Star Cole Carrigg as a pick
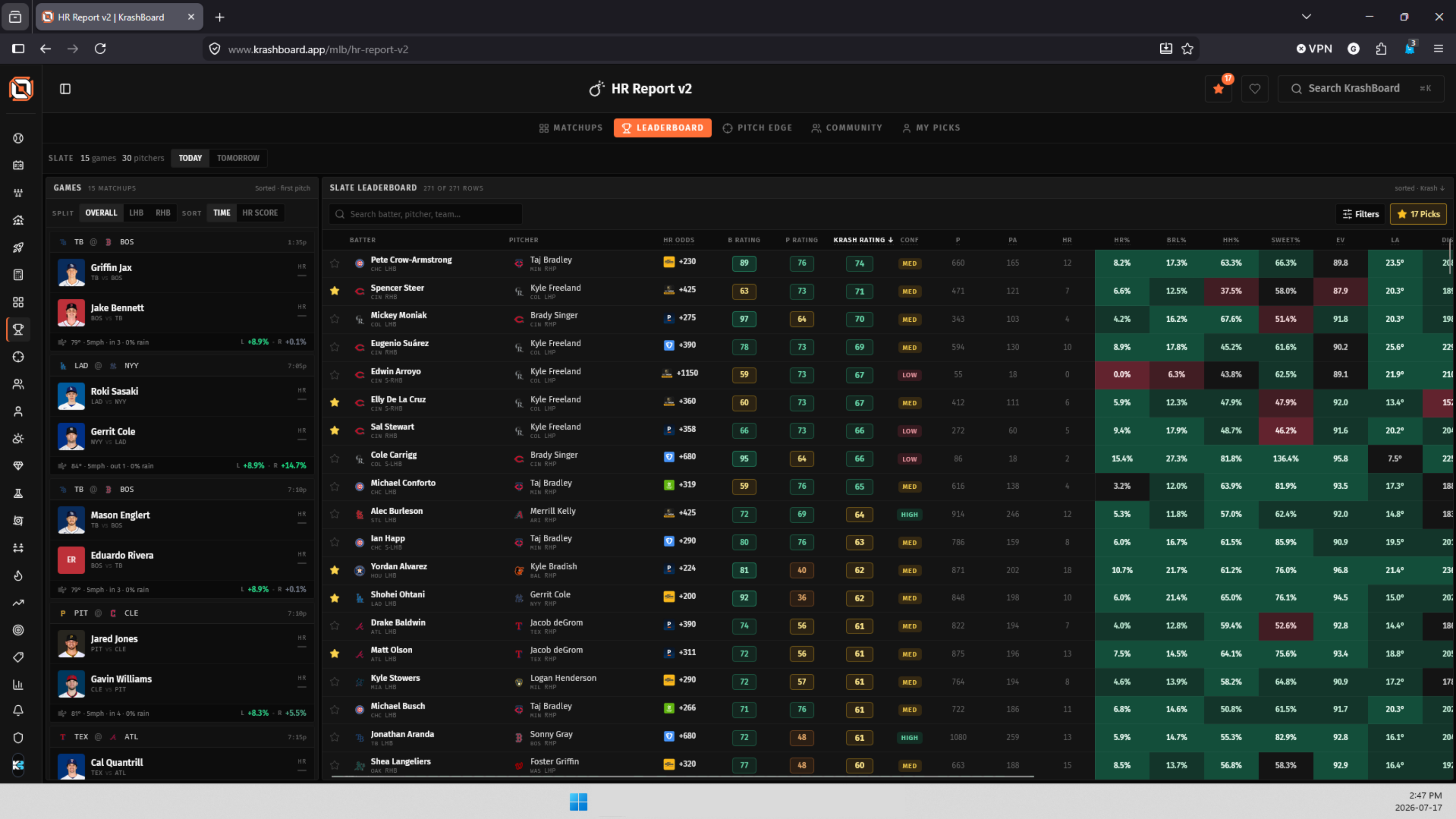This screenshot has height=819, width=1456. click(x=334, y=458)
